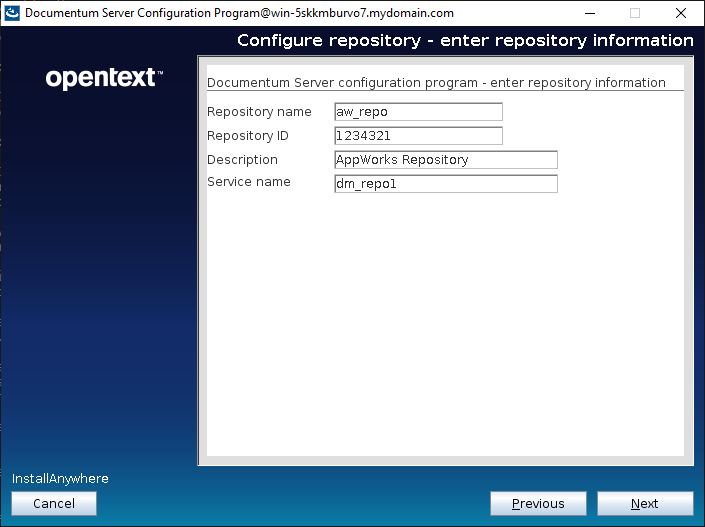Click the InstallAnywhere text
This screenshot has height=527, width=705.
(60, 479)
